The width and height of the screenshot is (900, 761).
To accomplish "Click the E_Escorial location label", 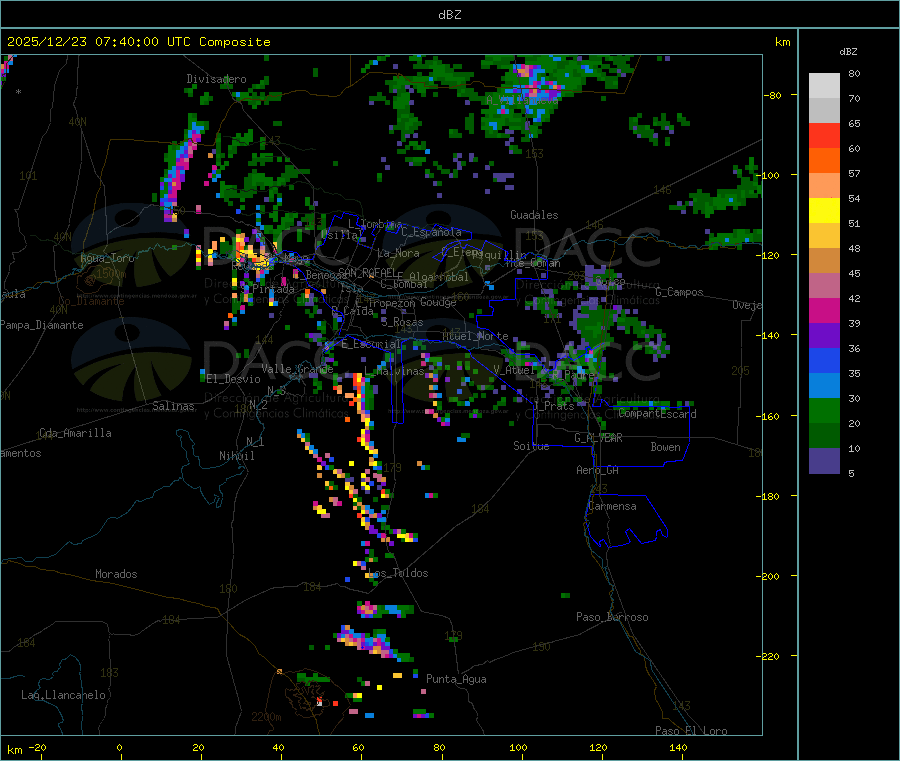I will pyautogui.click(x=371, y=344).
